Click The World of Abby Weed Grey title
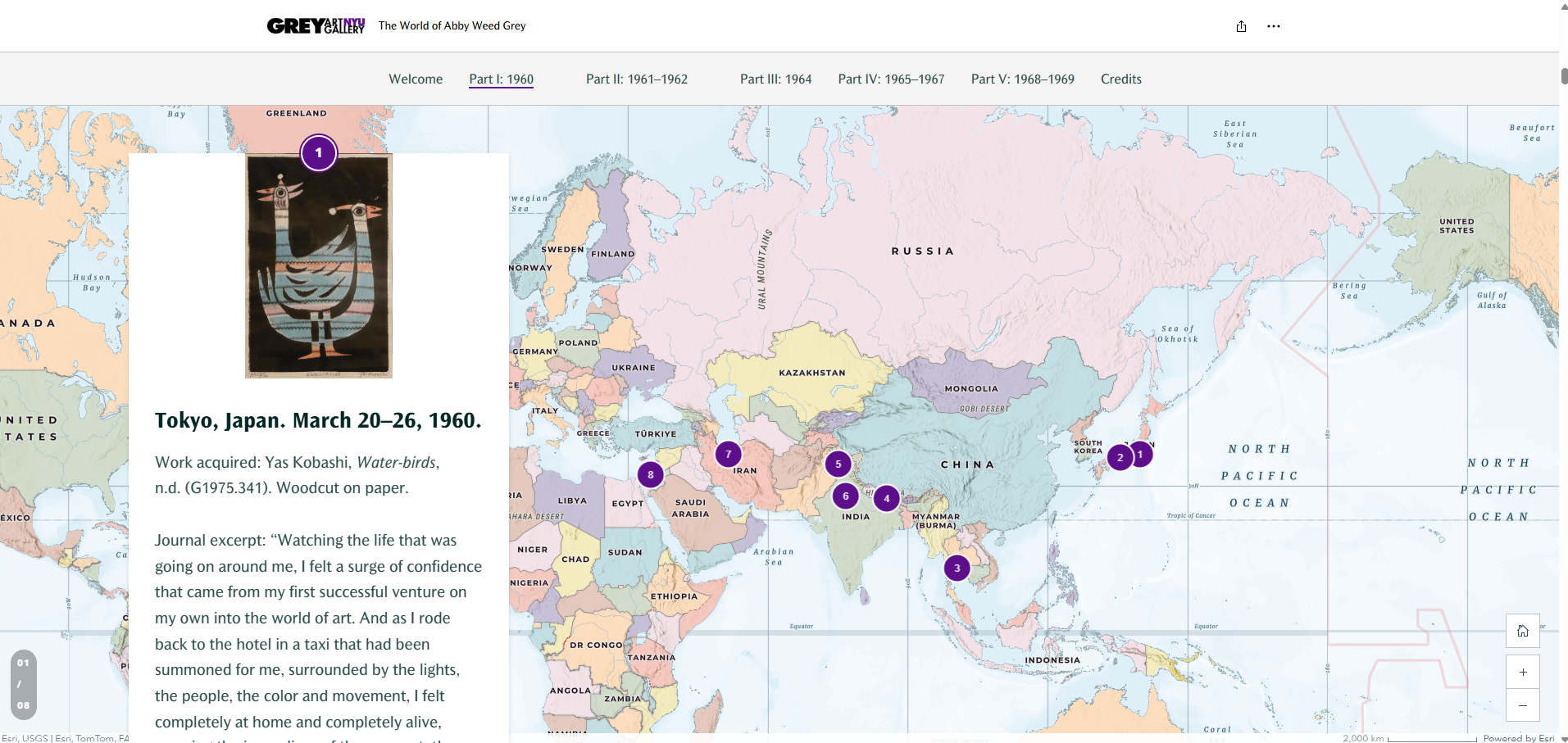This screenshot has width=1568, height=743. (x=452, y=26)
